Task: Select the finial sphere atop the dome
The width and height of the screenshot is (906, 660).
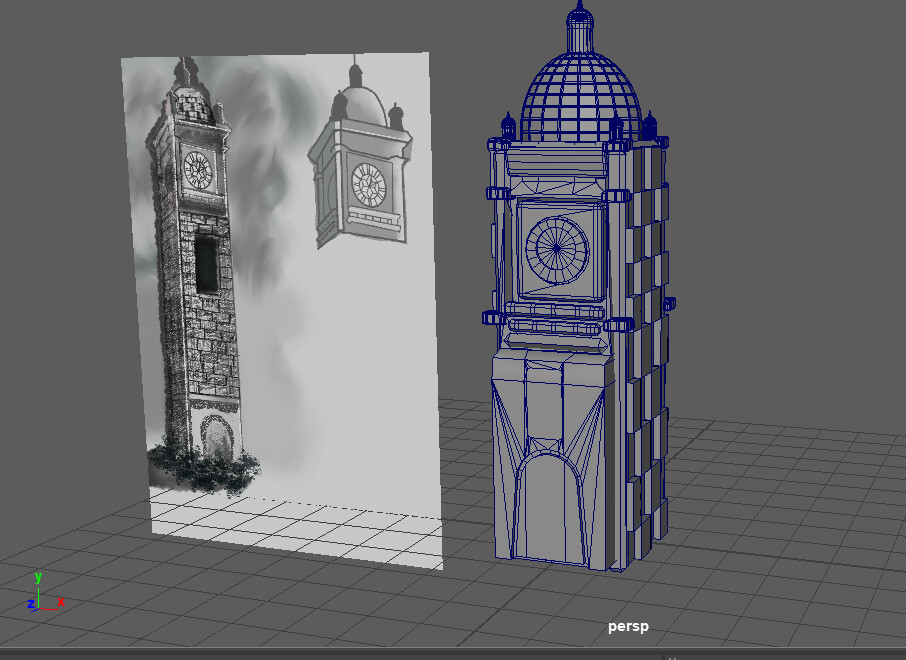Action: click(578, 13)
